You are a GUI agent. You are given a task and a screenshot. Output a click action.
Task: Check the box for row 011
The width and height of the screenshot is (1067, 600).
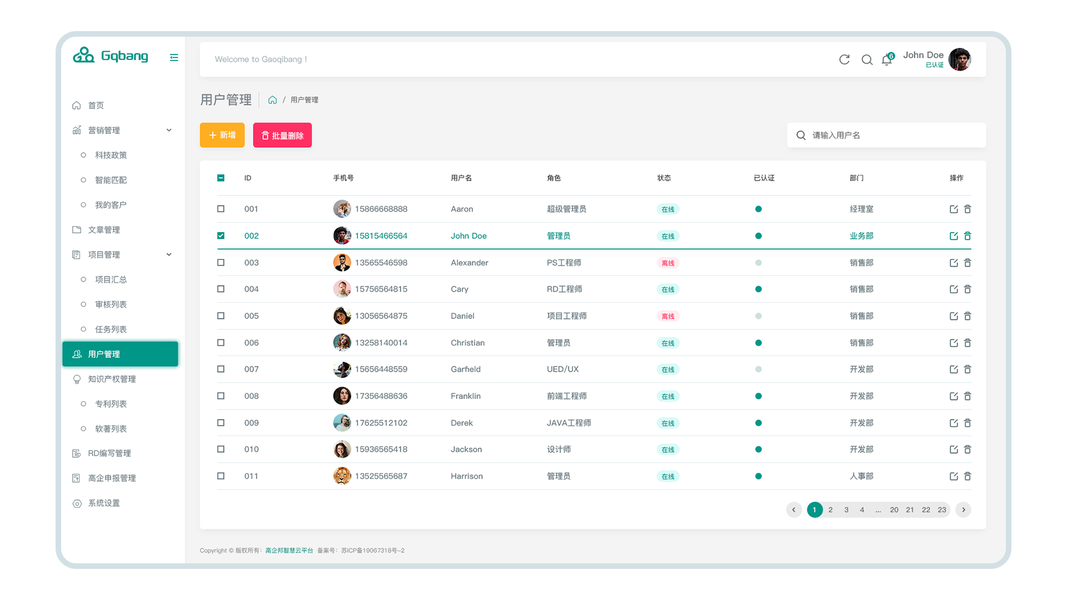click(x=220, y=476)
